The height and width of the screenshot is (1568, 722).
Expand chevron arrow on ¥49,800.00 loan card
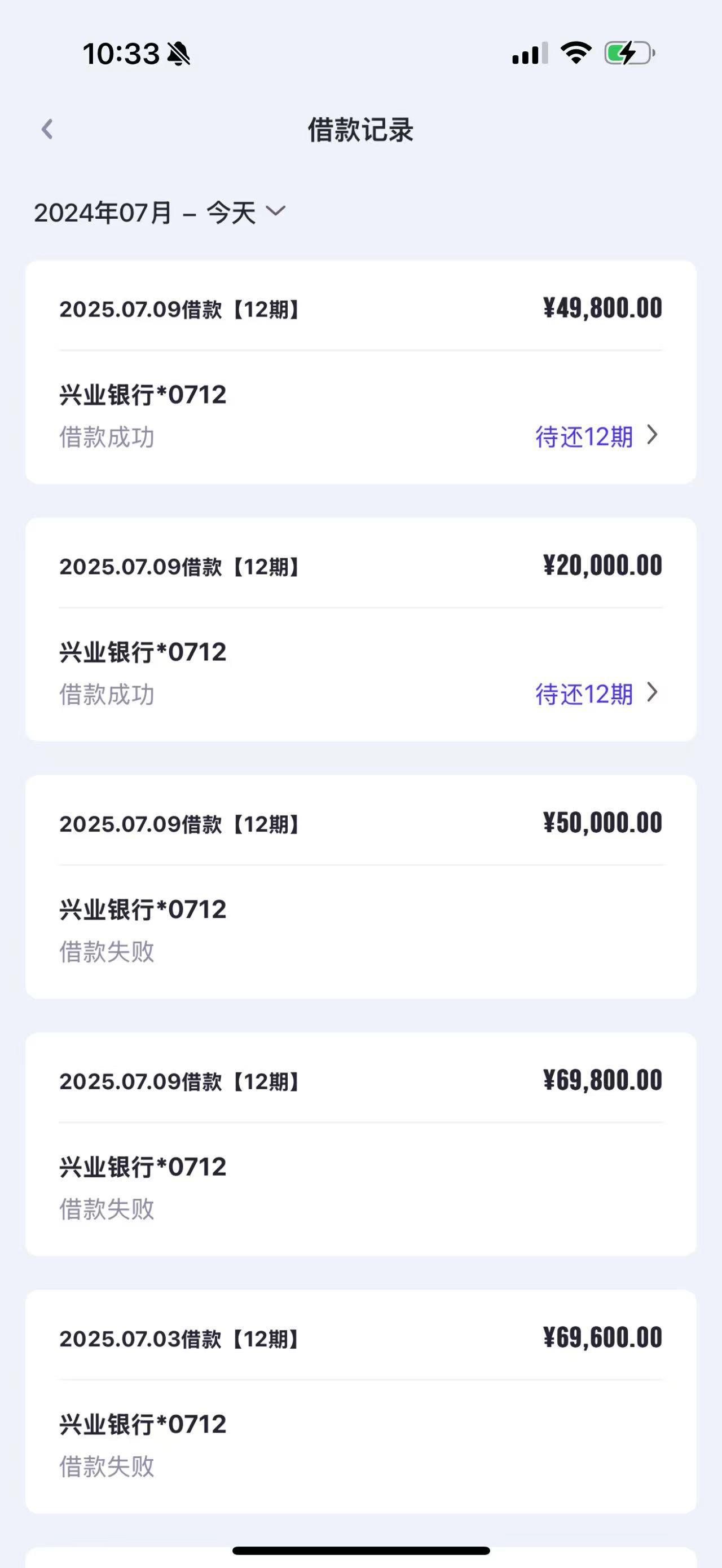653,435
